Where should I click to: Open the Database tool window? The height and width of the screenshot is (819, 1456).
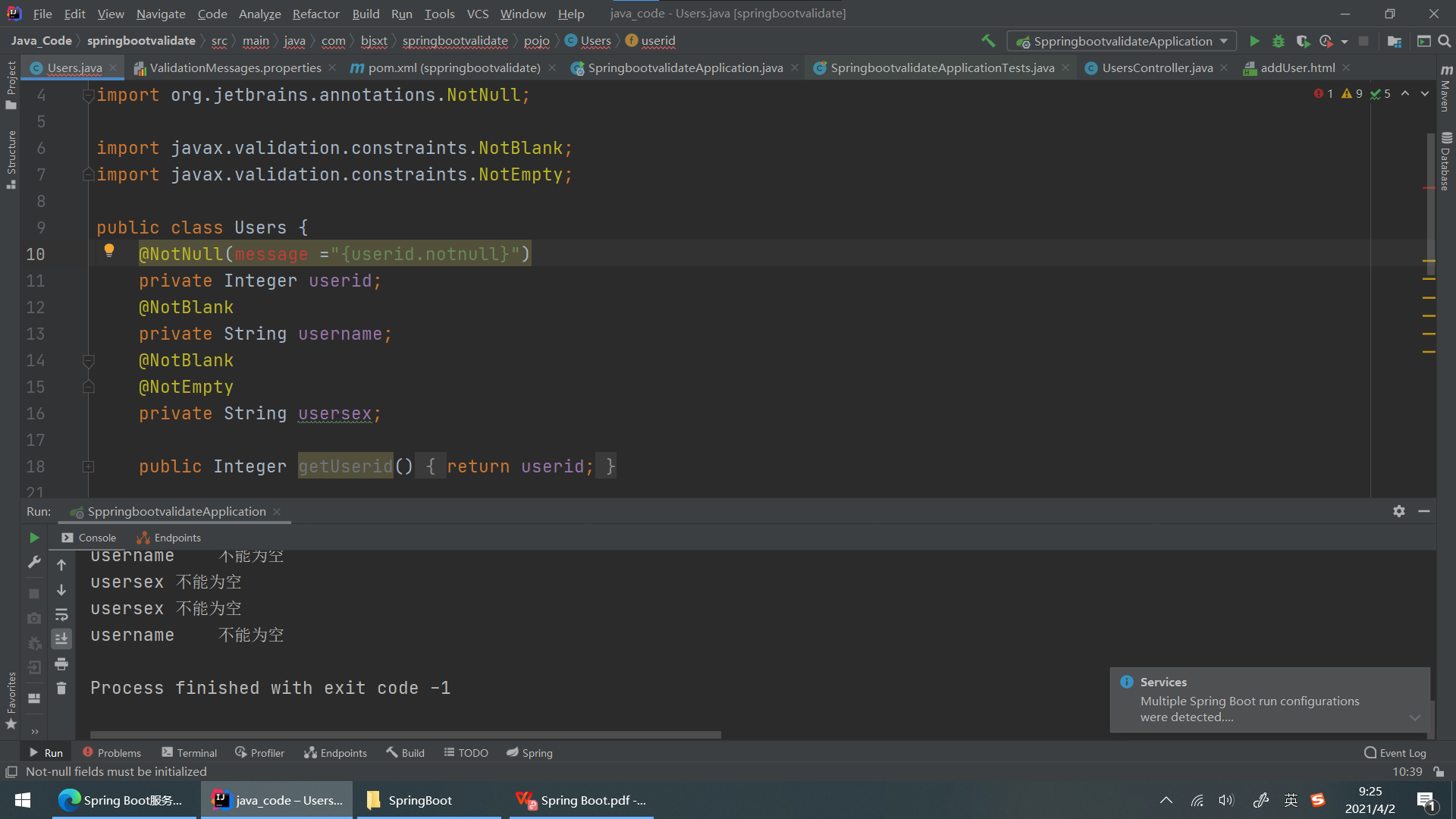click(1446, 161)
